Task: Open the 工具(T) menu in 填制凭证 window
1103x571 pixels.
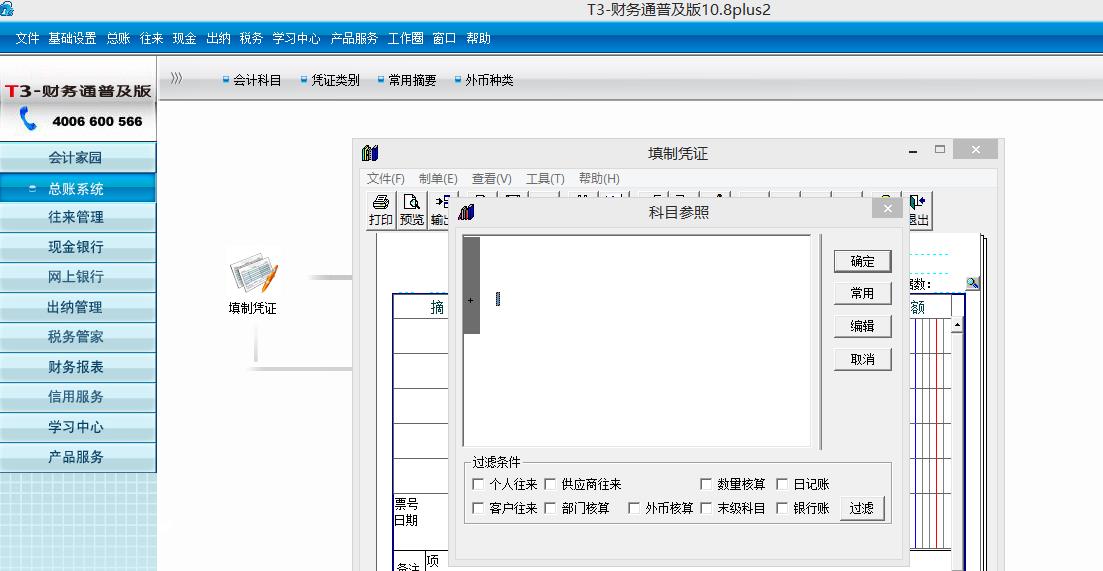Action: point(545,179)
